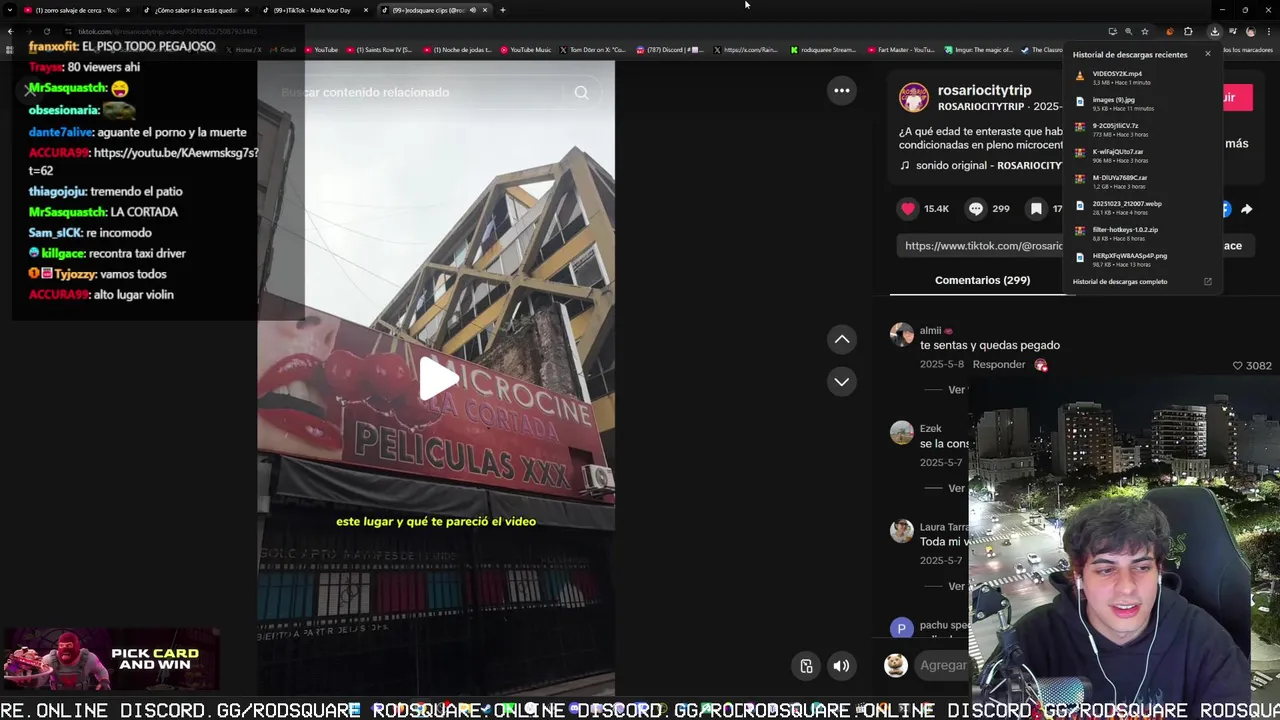This screenshot has width=1280, height=720.
Task: Click the search magnifier in related content bar
Action: (x=581, y=92)
